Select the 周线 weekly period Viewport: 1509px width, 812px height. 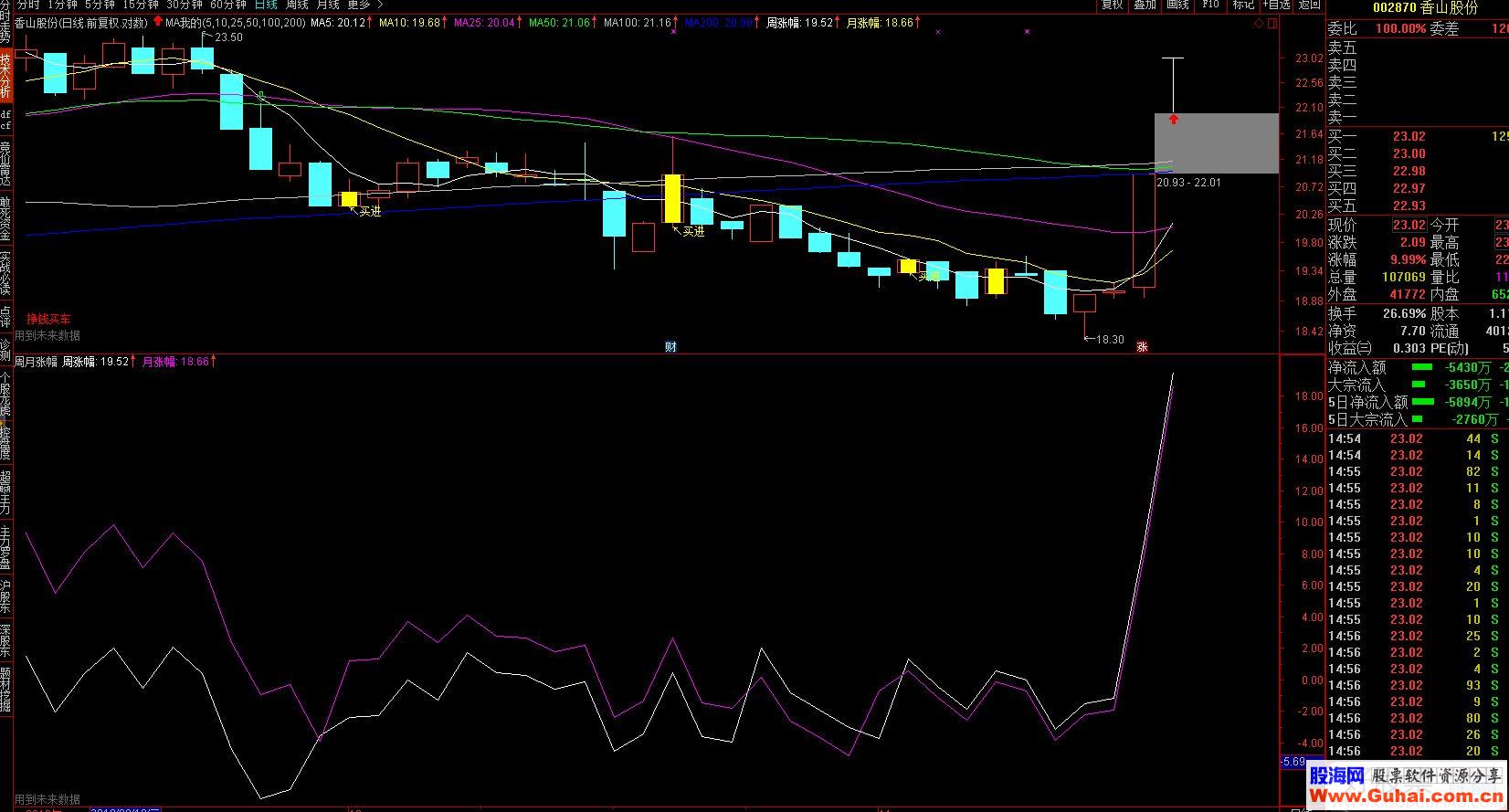[297, 5]
